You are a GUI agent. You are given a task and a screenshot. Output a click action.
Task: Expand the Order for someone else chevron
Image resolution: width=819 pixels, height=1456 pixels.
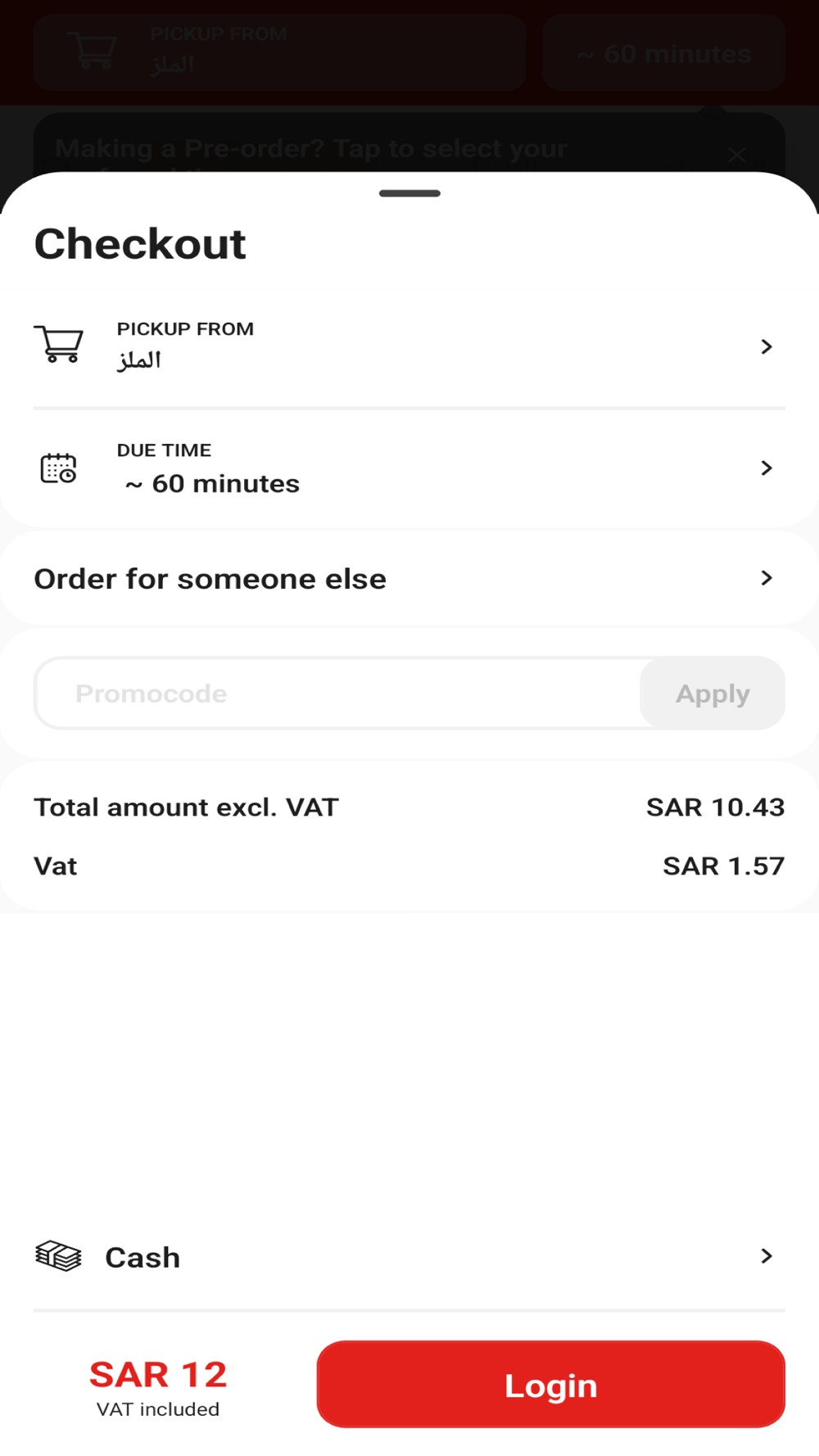point(766,578)
